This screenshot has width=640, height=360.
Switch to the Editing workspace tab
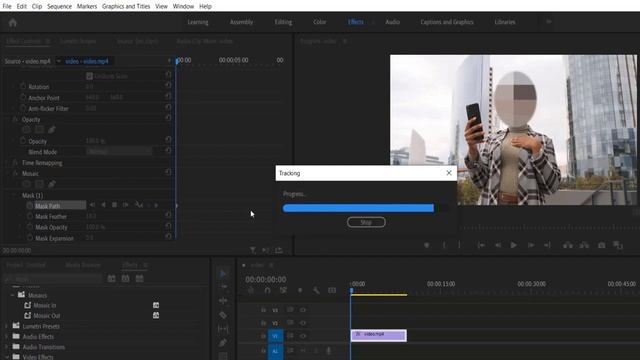(283, 22)
